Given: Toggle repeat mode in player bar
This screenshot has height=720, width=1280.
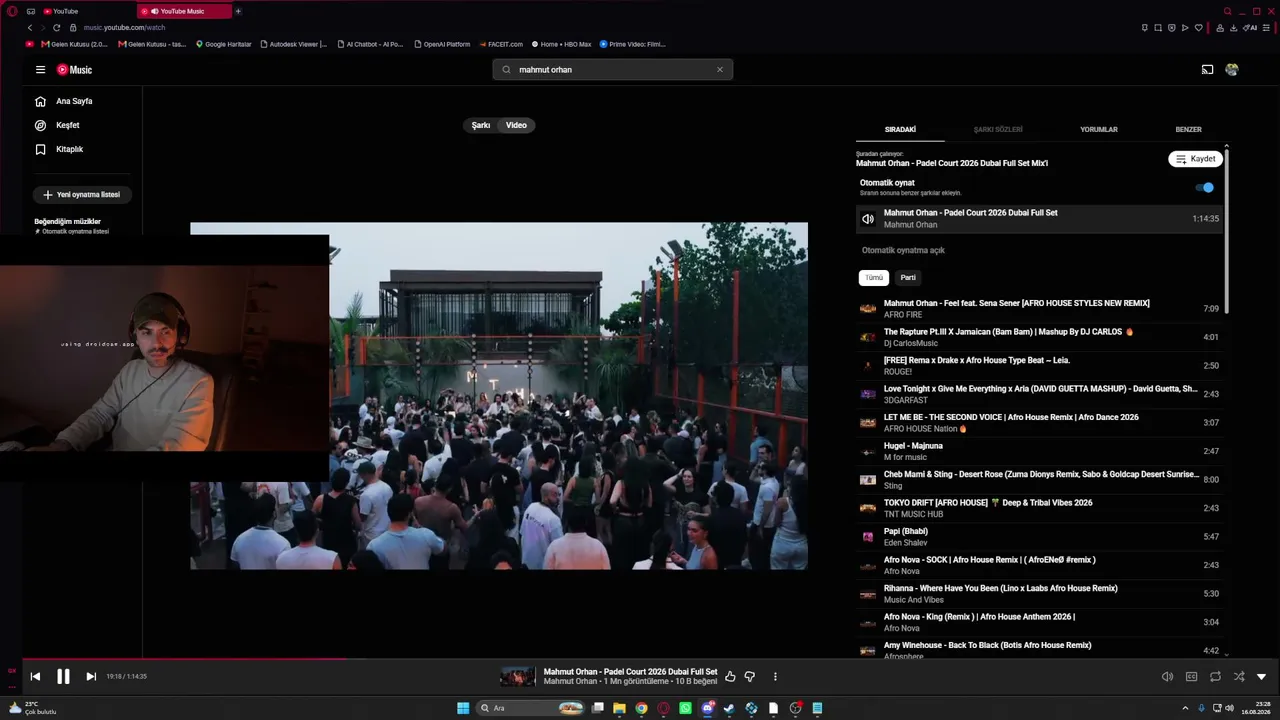Looking at the screenshot, I should click(1215, 677).
